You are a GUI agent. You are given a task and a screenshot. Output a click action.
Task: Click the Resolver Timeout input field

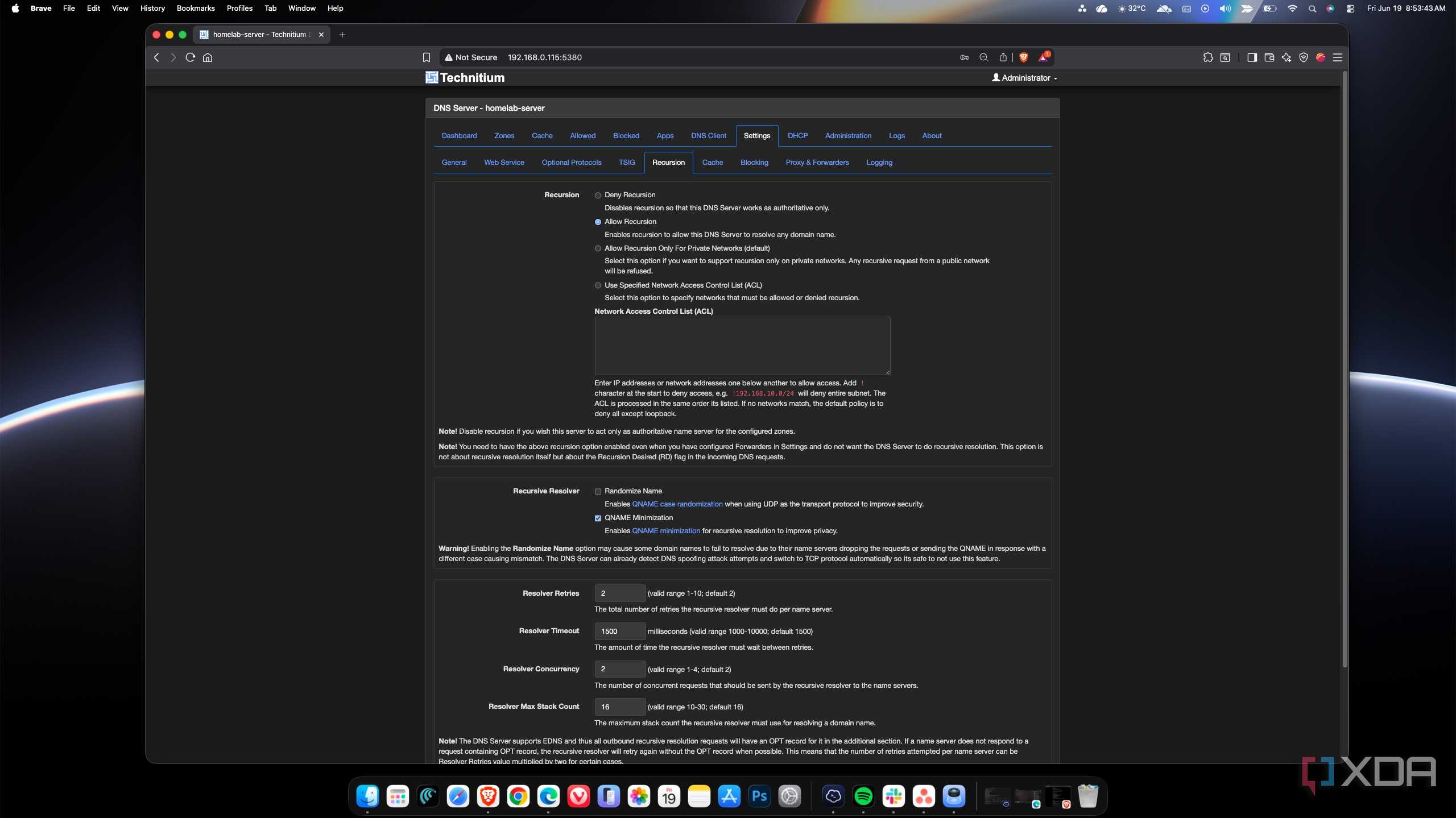(619, 632)
